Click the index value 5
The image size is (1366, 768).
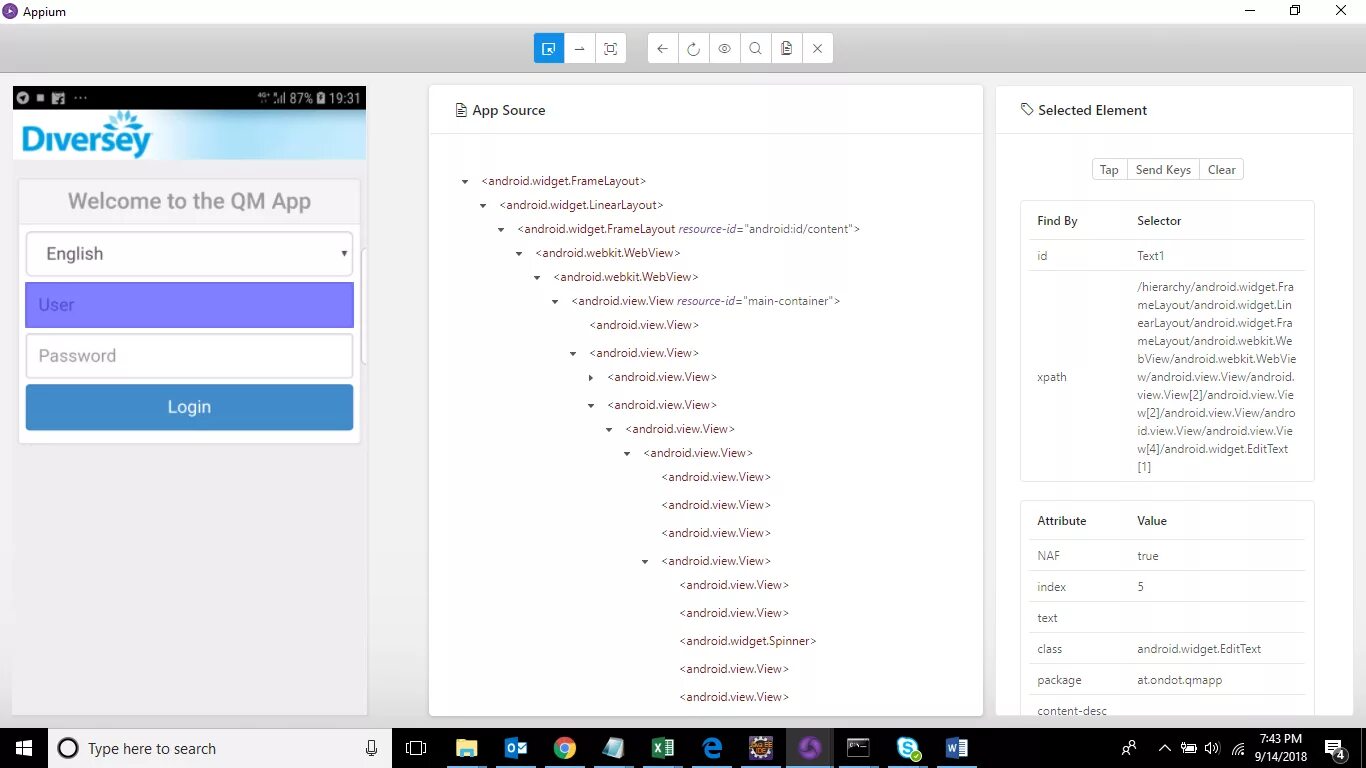1140,587
